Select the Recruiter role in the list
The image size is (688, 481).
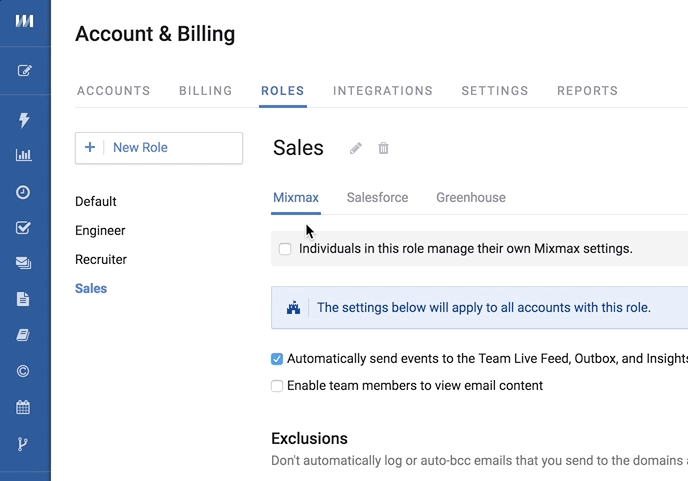click(x=101, y=260)
